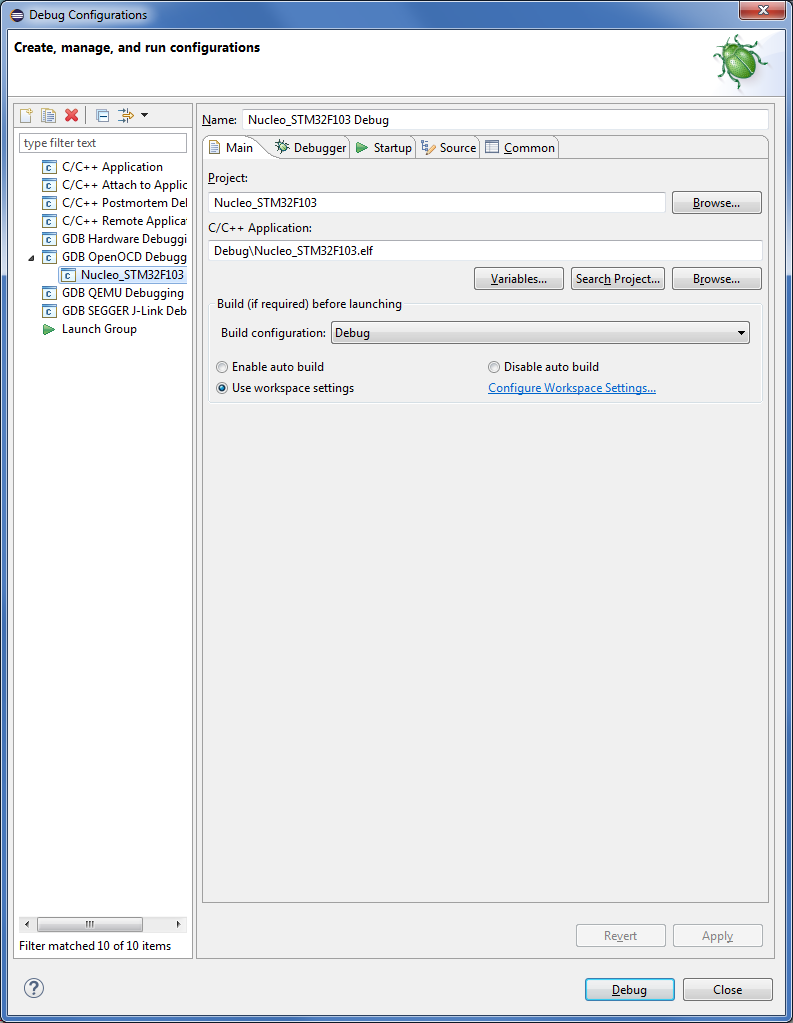This screenshot has width=793, height=1023.
Task: Select GDB QEMU Debugging entry
Action: pos(123,293)
